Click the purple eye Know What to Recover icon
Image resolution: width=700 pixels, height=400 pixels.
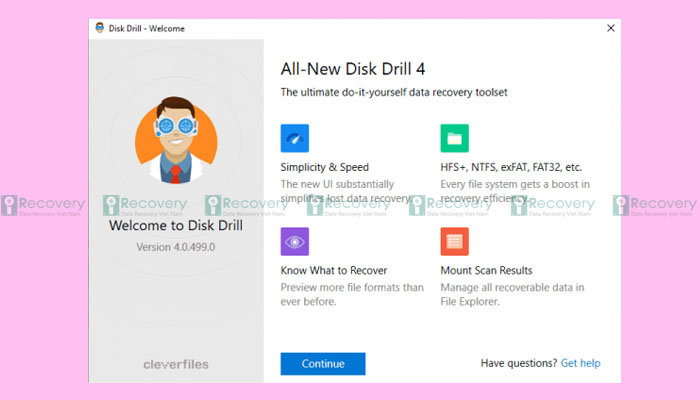pyautogui.click(x=295, y=242)
